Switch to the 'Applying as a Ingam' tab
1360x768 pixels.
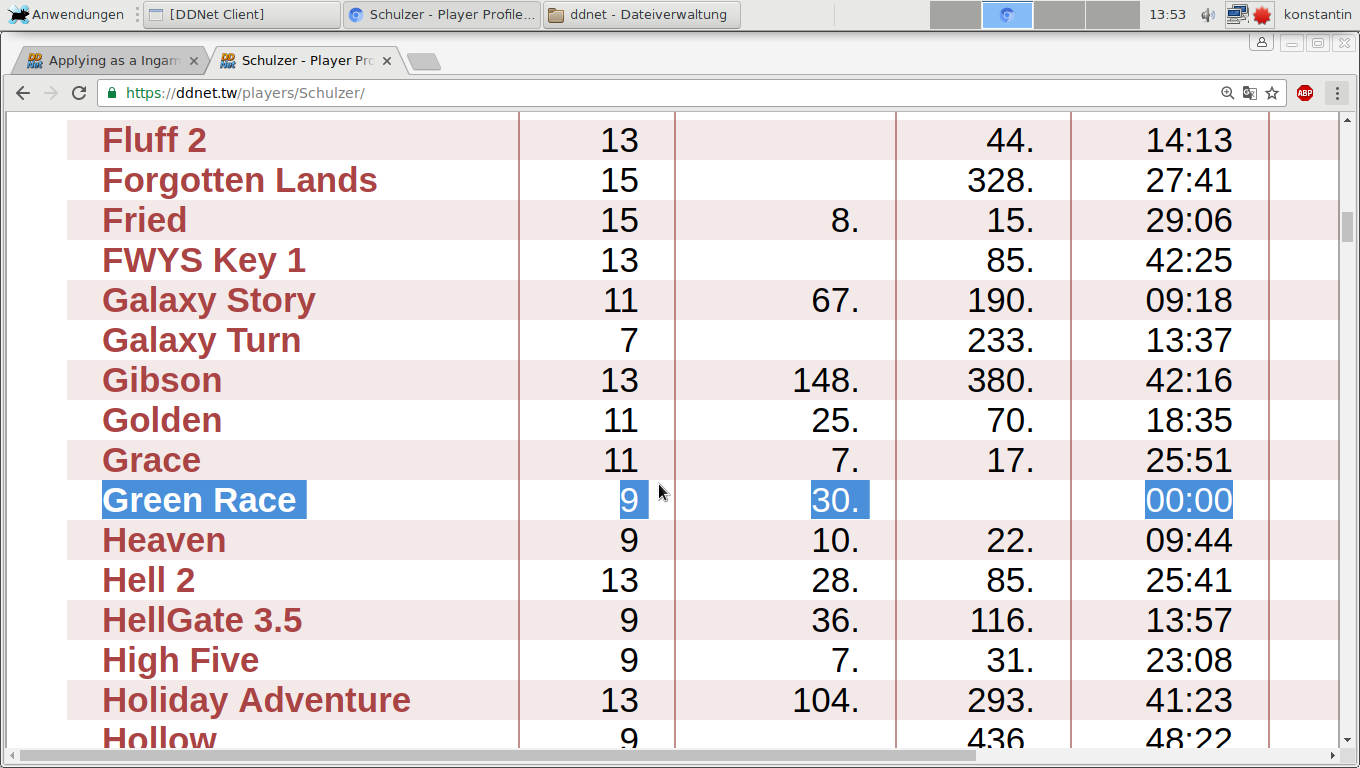(x=112, y=61)
